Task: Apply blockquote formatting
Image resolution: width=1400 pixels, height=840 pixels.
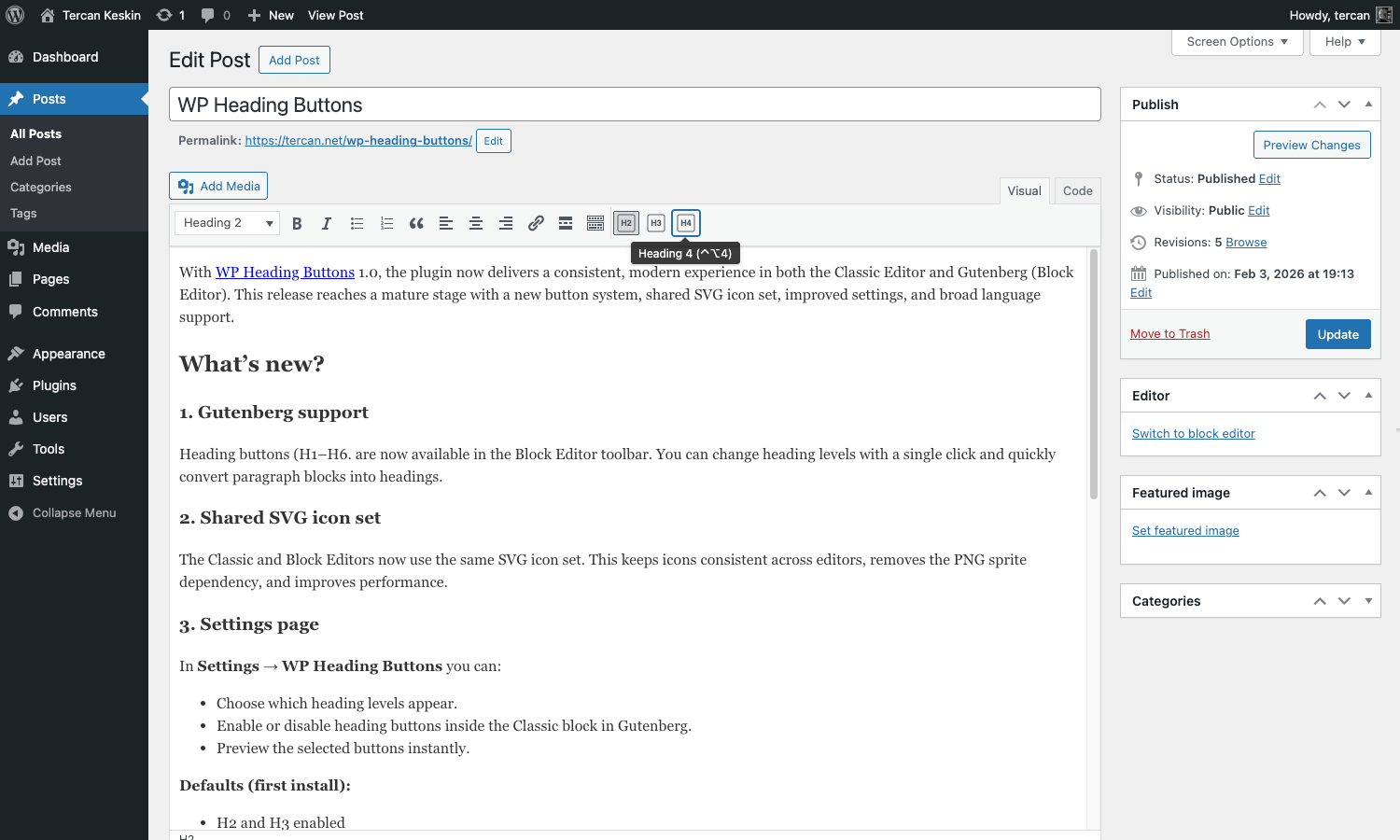Action: pyautogui.click(x=416, y=223)
